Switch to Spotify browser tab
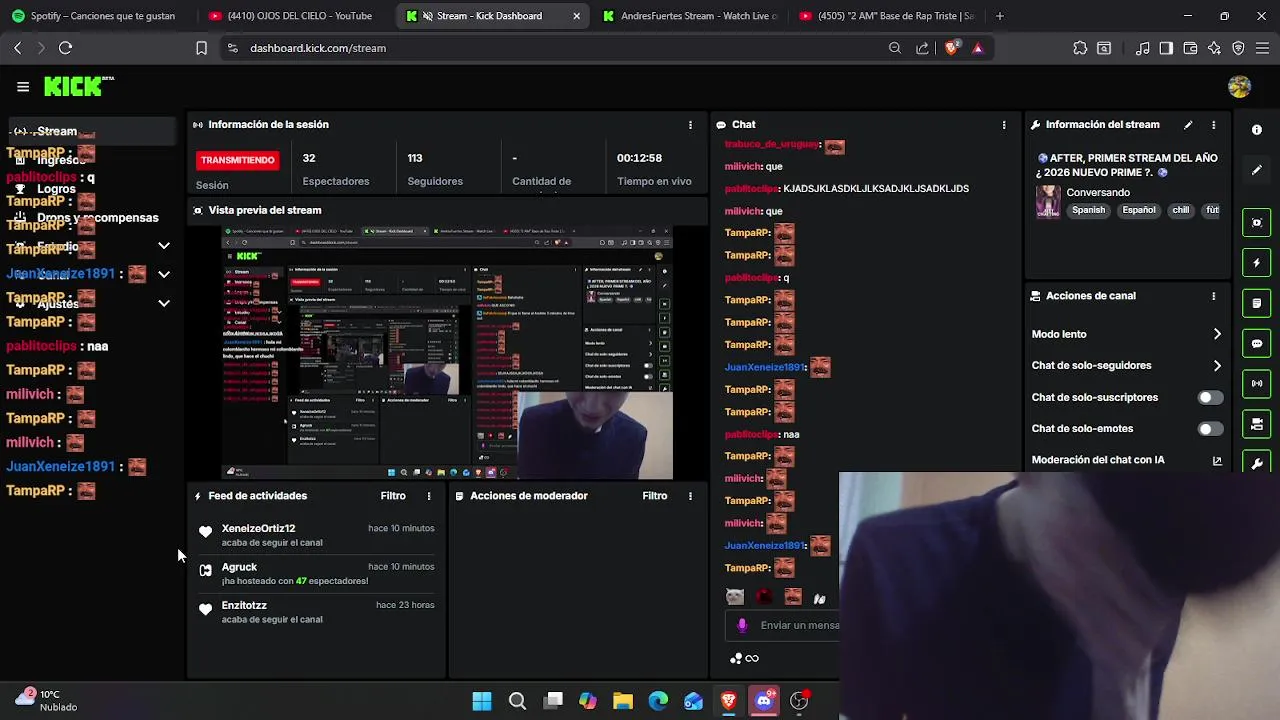The image size is (1280, 720). (95, 16)
